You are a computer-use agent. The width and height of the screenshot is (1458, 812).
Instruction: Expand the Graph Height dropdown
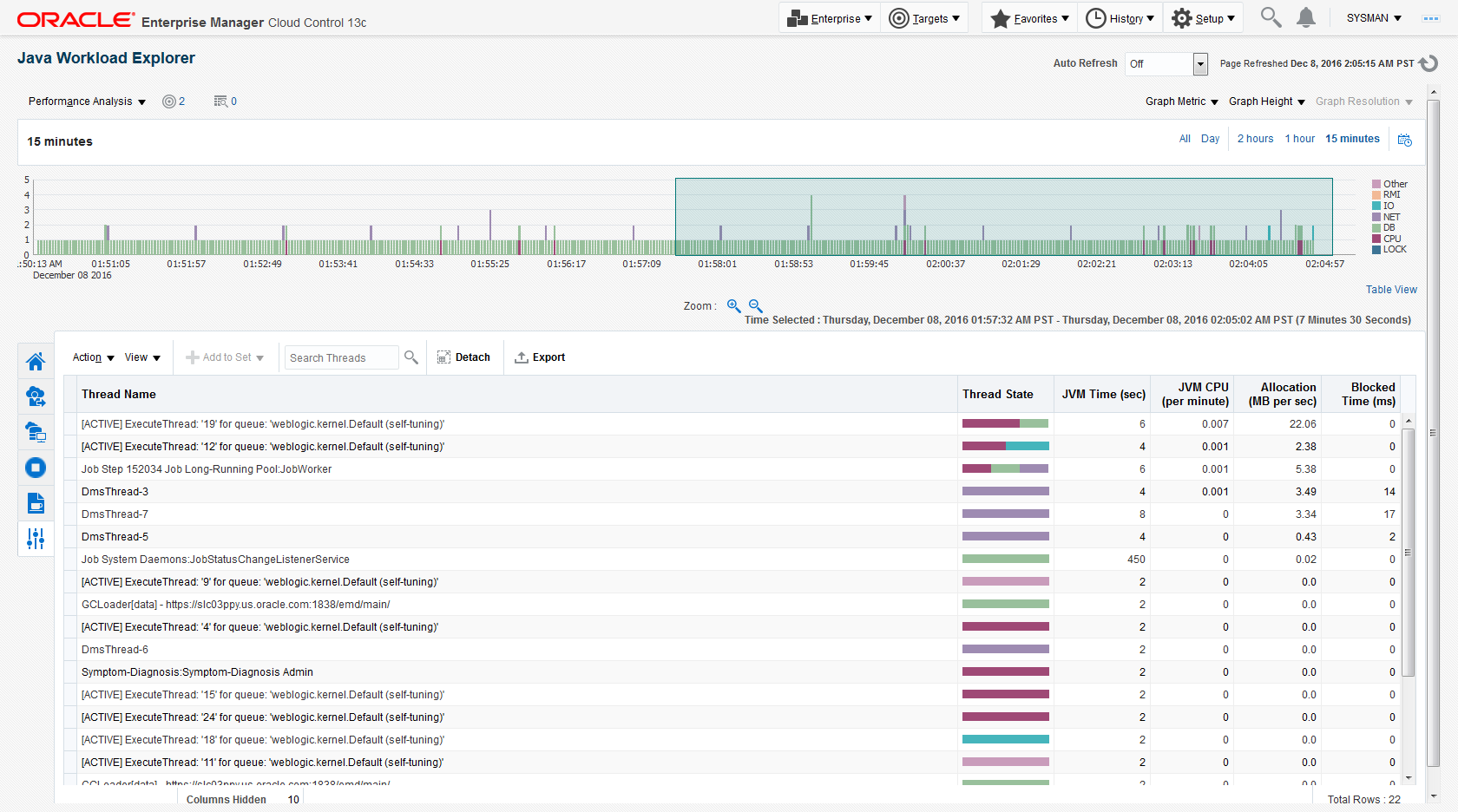tap(1266, 101)
